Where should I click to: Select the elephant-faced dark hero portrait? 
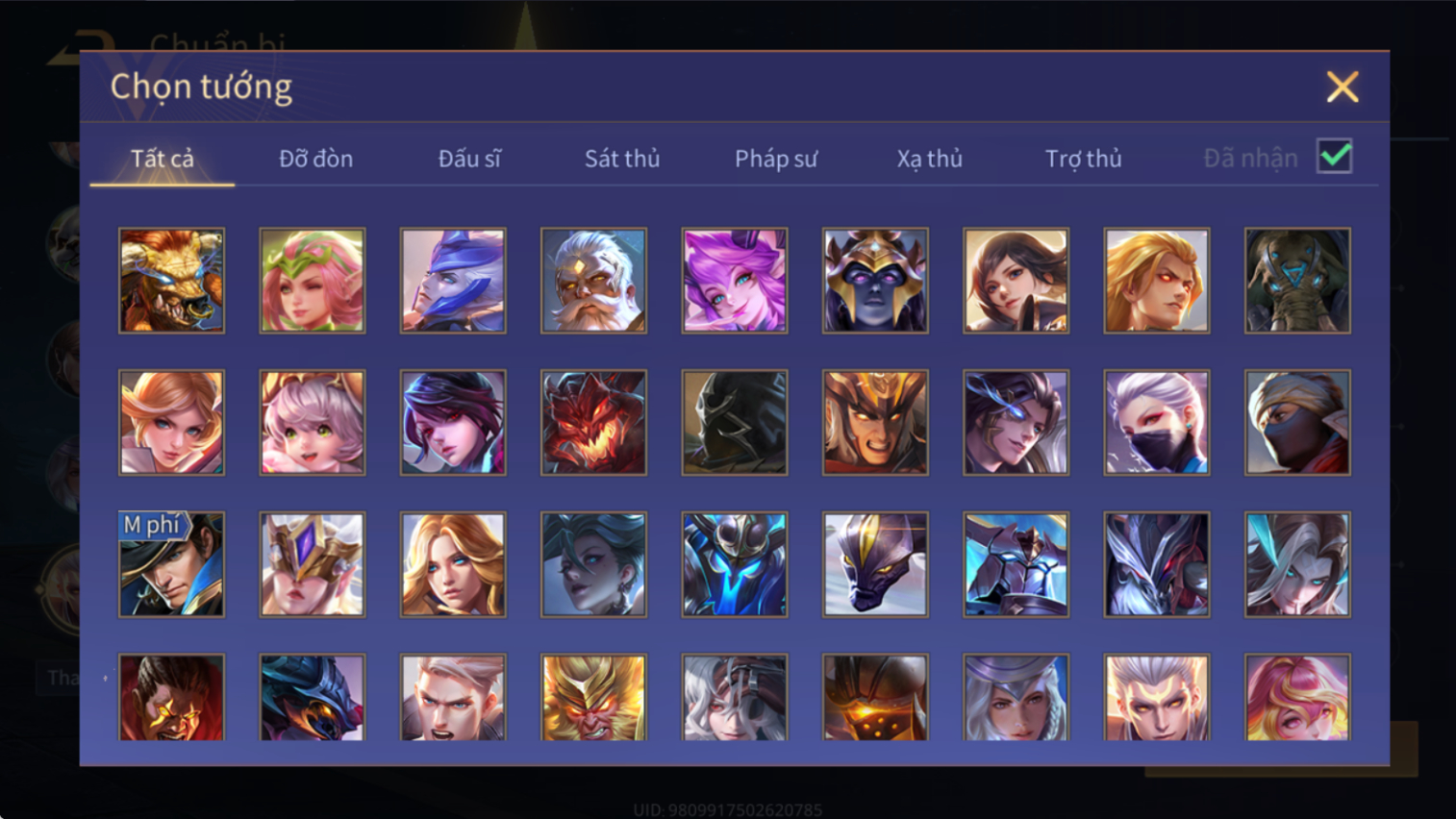click(x=1297, y=281)
